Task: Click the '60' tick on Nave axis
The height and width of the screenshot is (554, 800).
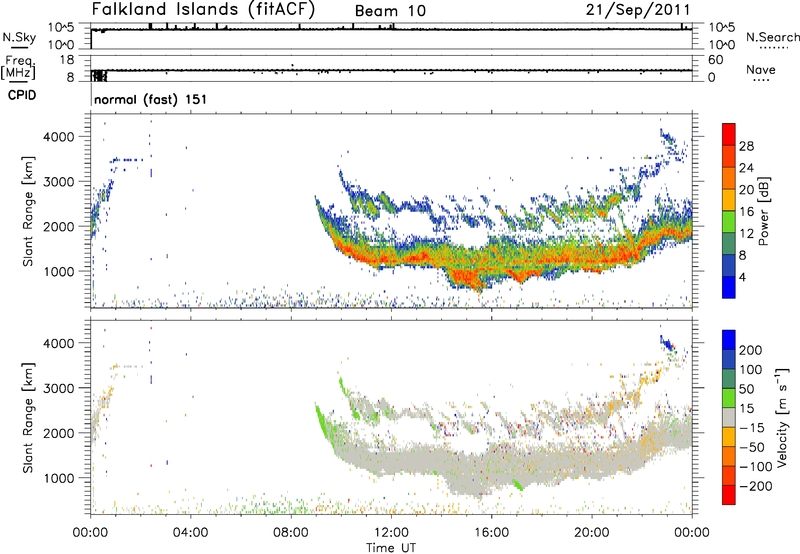Action: click(715, 60)
